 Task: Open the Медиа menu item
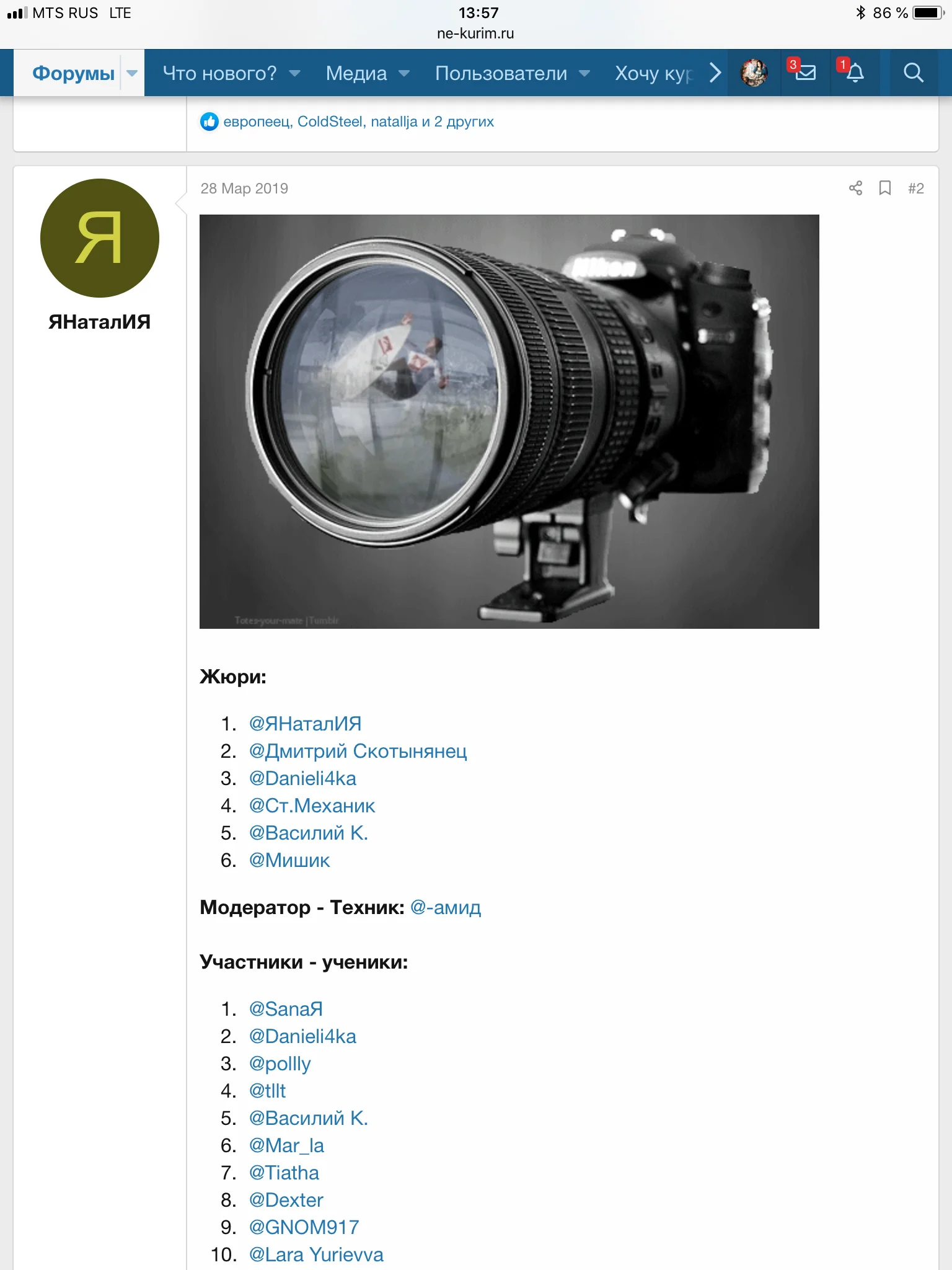[x=356, y=73]
